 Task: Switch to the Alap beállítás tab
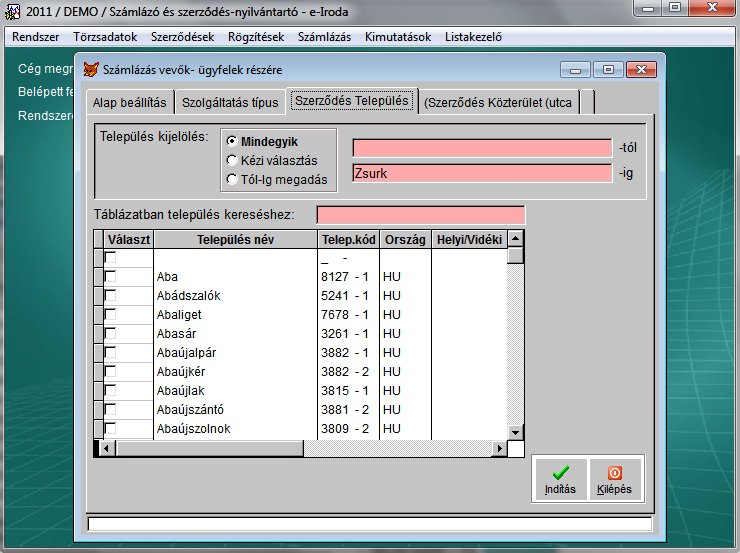(x=130, y=102)
